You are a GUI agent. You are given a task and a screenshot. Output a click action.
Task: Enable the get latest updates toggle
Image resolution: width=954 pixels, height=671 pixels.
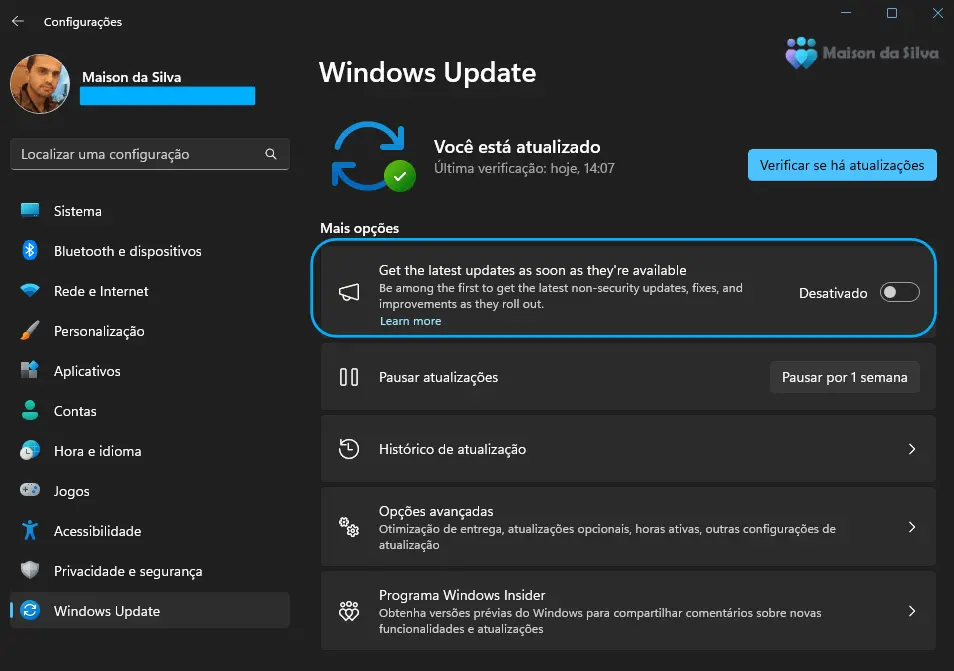pyautogui.click(x=898, y=293)
